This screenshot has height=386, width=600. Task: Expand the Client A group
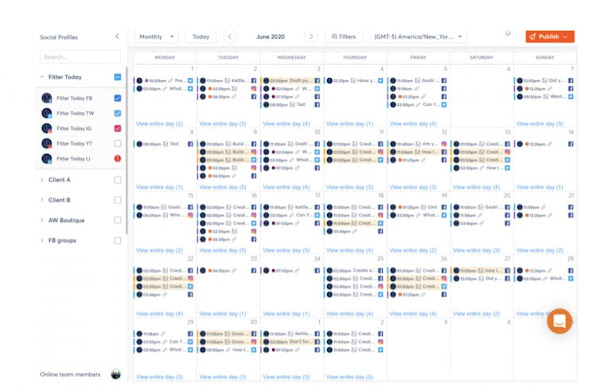click(42, 179)
